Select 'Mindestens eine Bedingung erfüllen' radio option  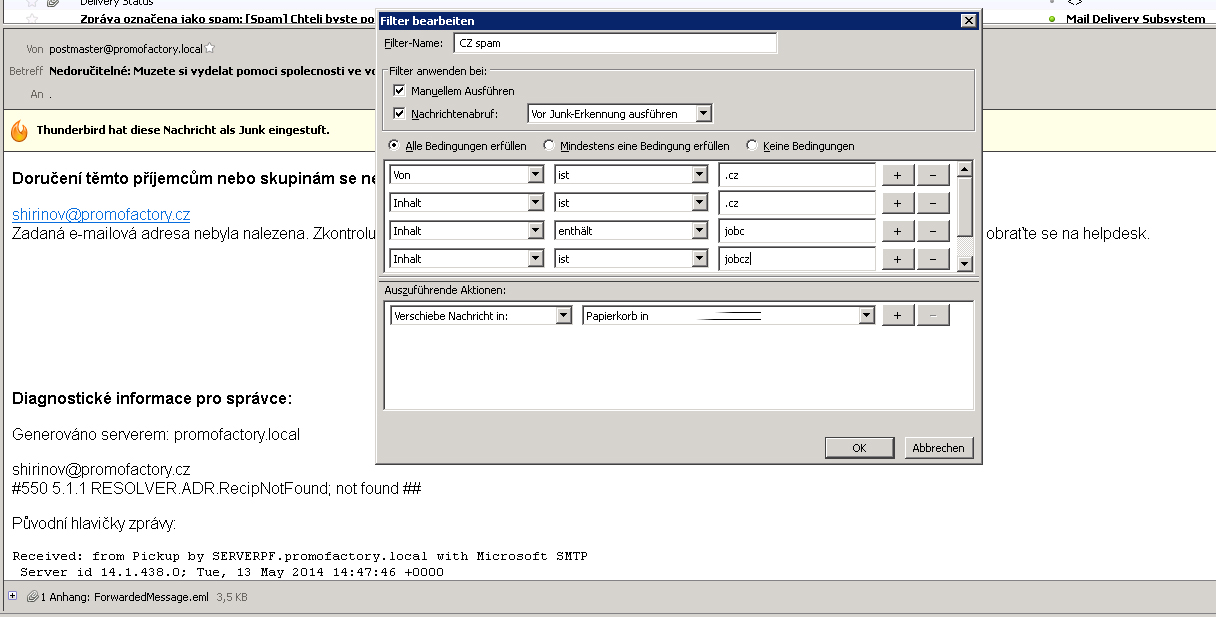(x=549, y=146)
